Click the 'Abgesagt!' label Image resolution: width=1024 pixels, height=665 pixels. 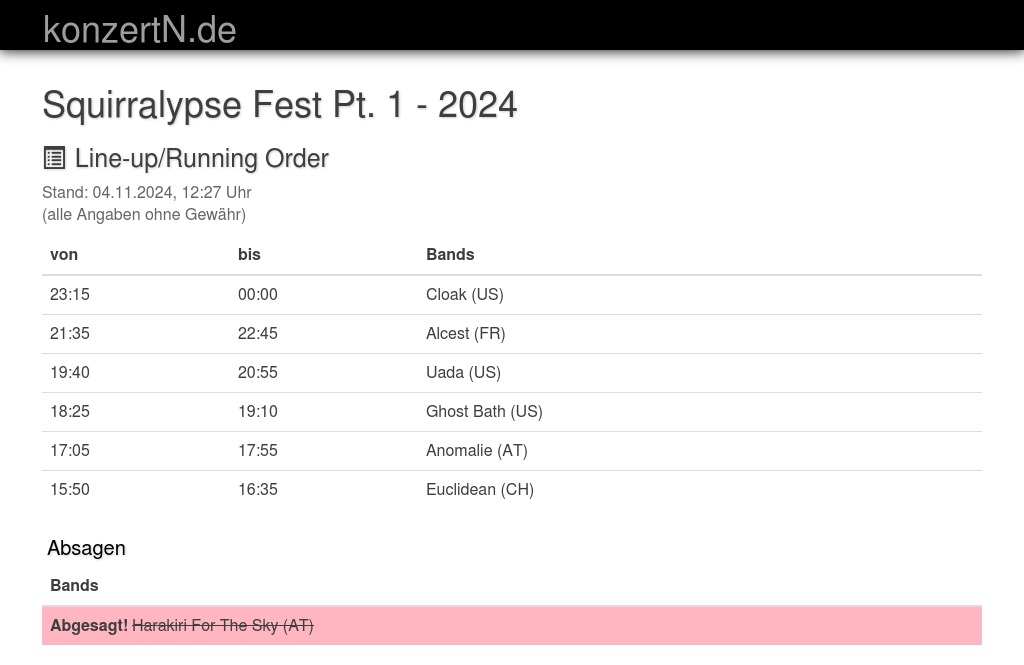[x=89, y=625]
